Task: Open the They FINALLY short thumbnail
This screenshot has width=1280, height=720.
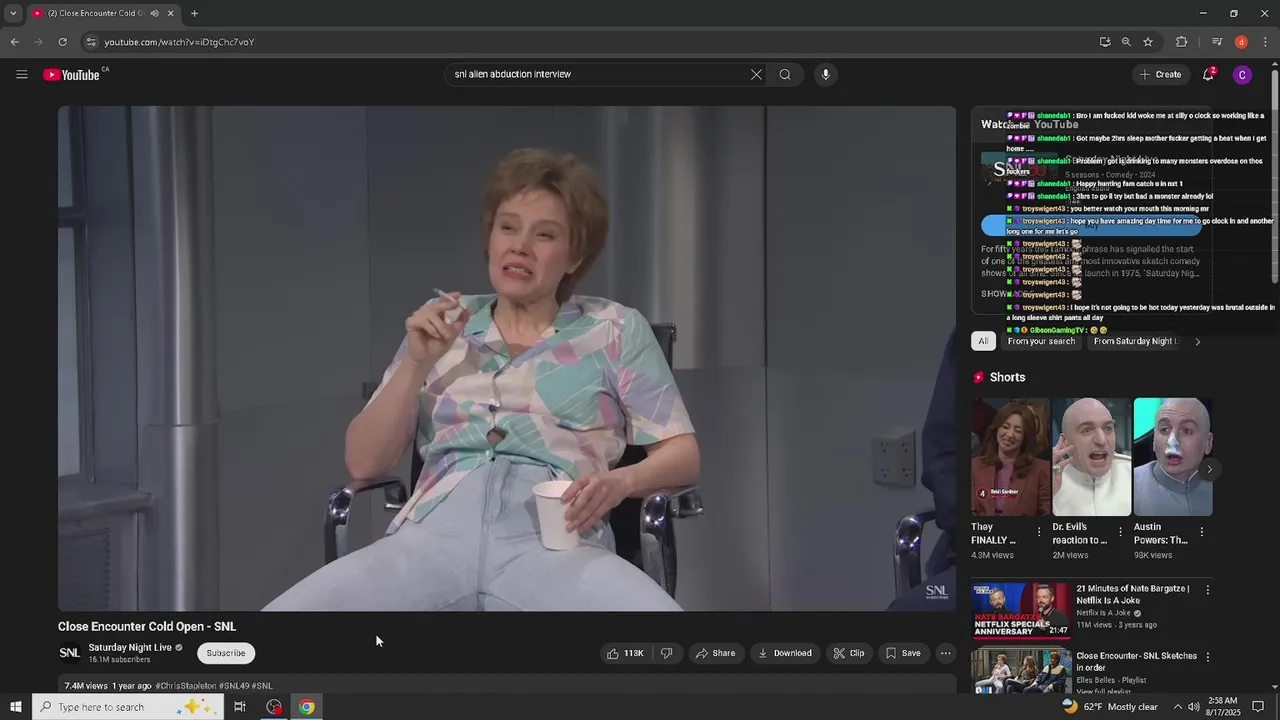Action: (x=1010, y=457)
